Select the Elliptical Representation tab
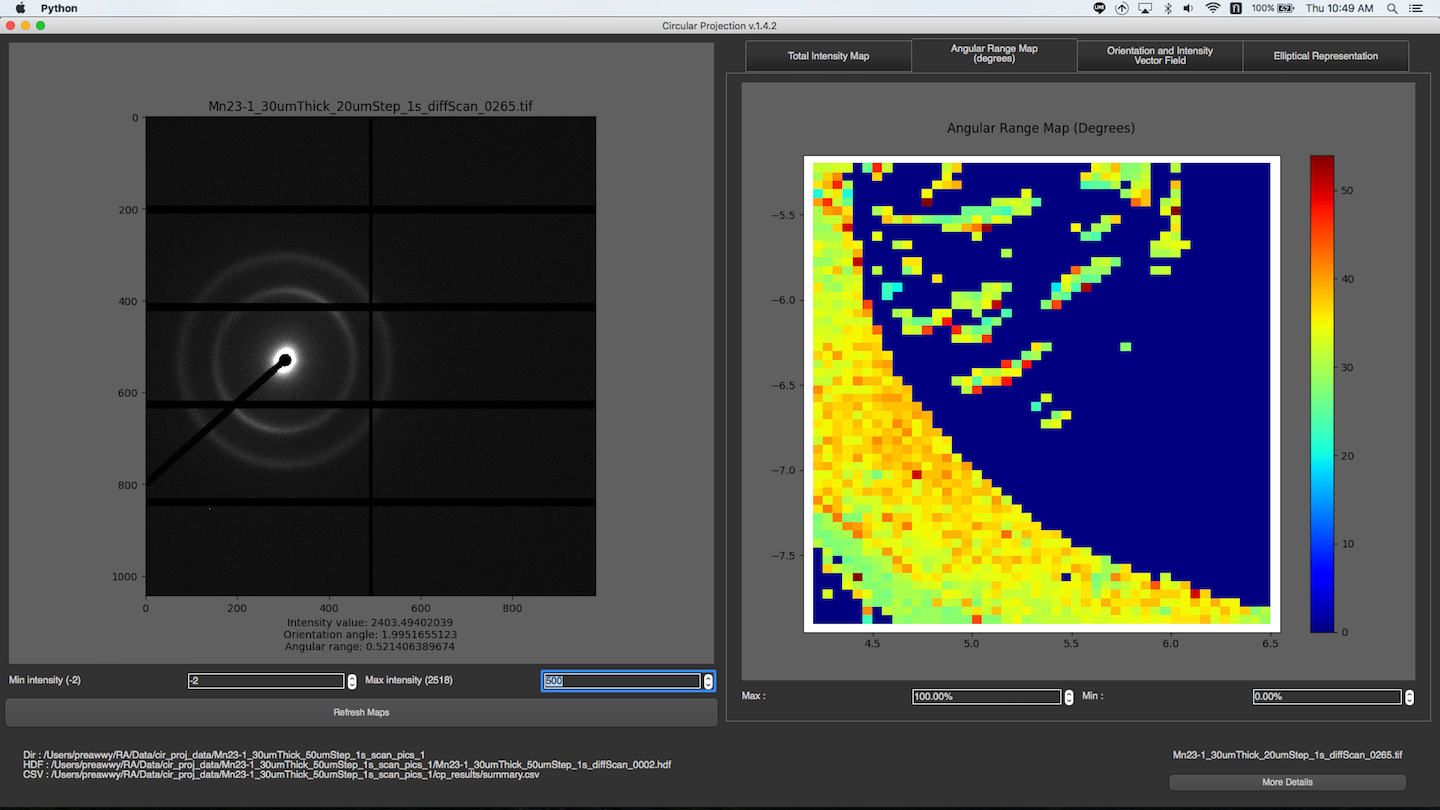Viewport: 1440px width, 810px height. [1326, 56]
